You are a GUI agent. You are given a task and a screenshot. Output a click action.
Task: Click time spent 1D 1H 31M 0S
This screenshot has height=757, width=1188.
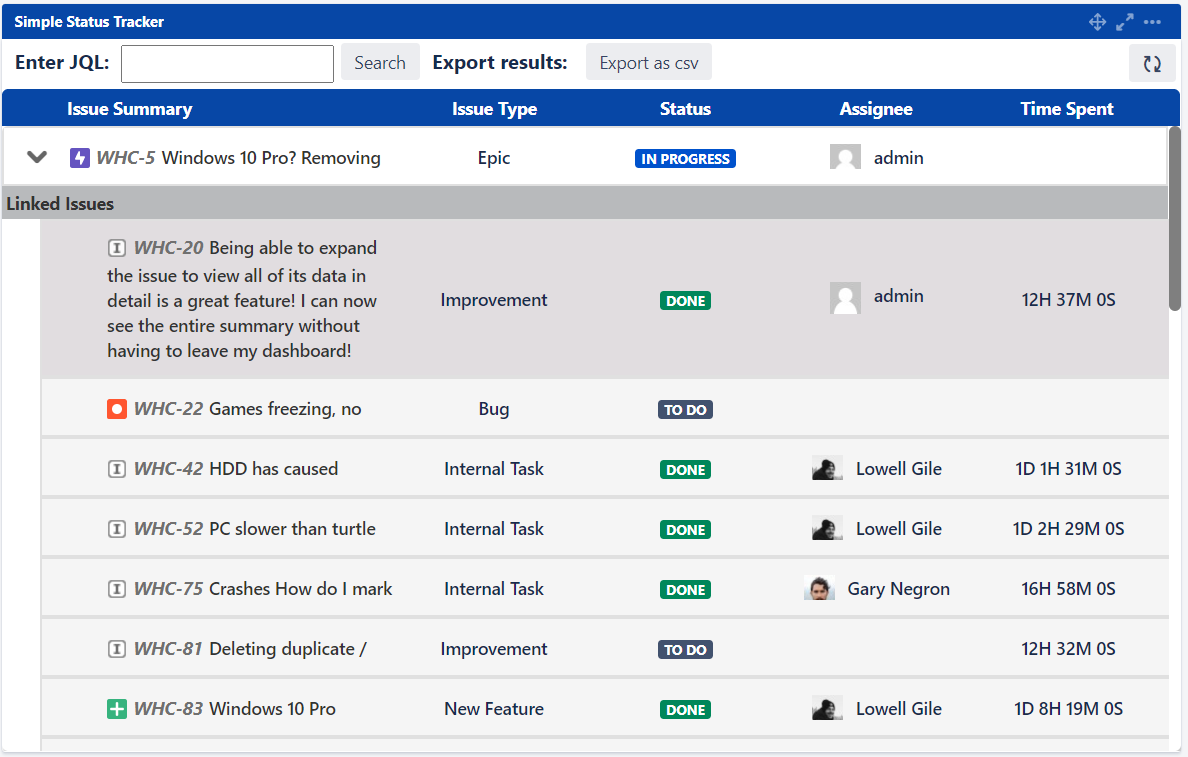1068,469
